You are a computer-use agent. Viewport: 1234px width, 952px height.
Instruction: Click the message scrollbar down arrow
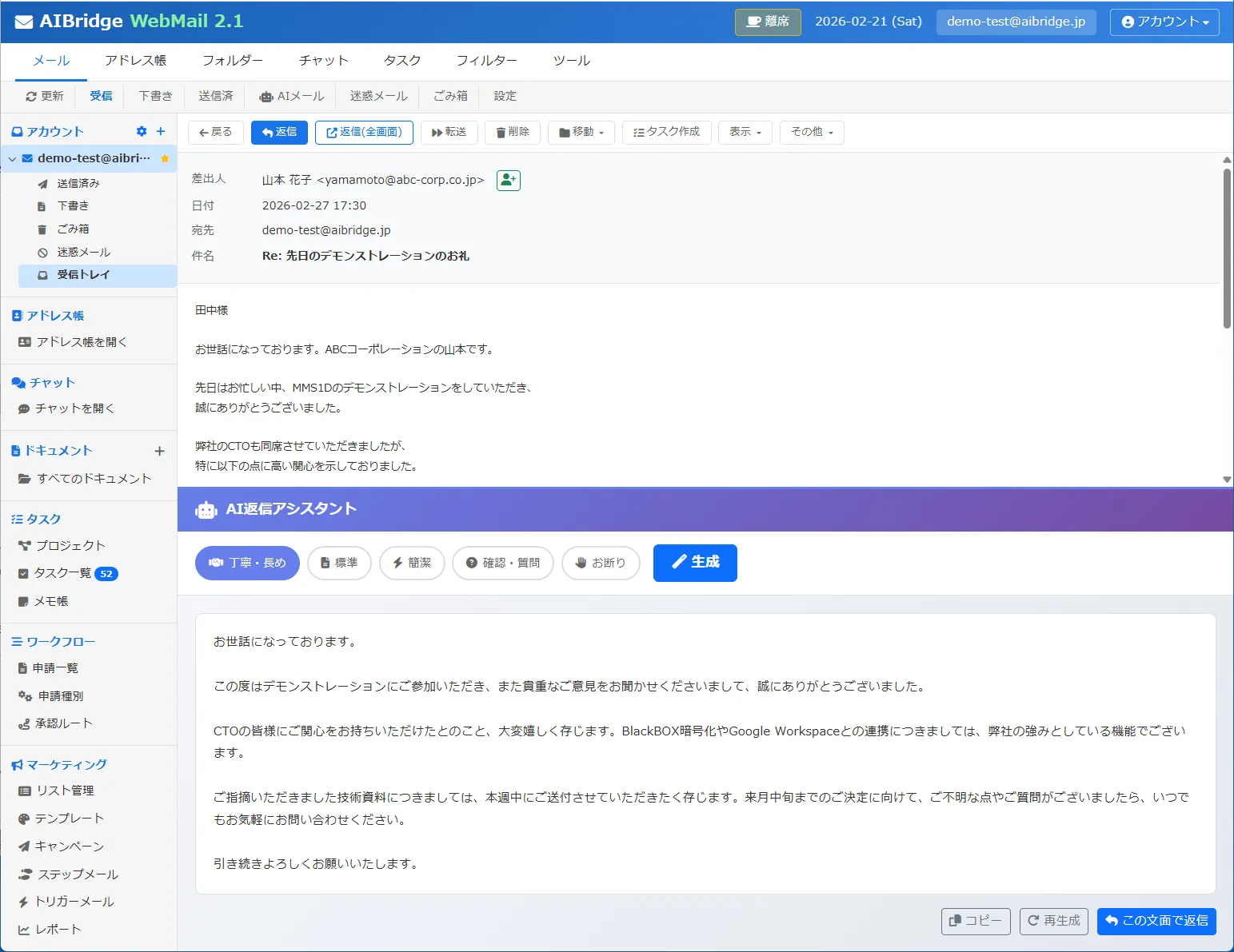click(1226, 480)
